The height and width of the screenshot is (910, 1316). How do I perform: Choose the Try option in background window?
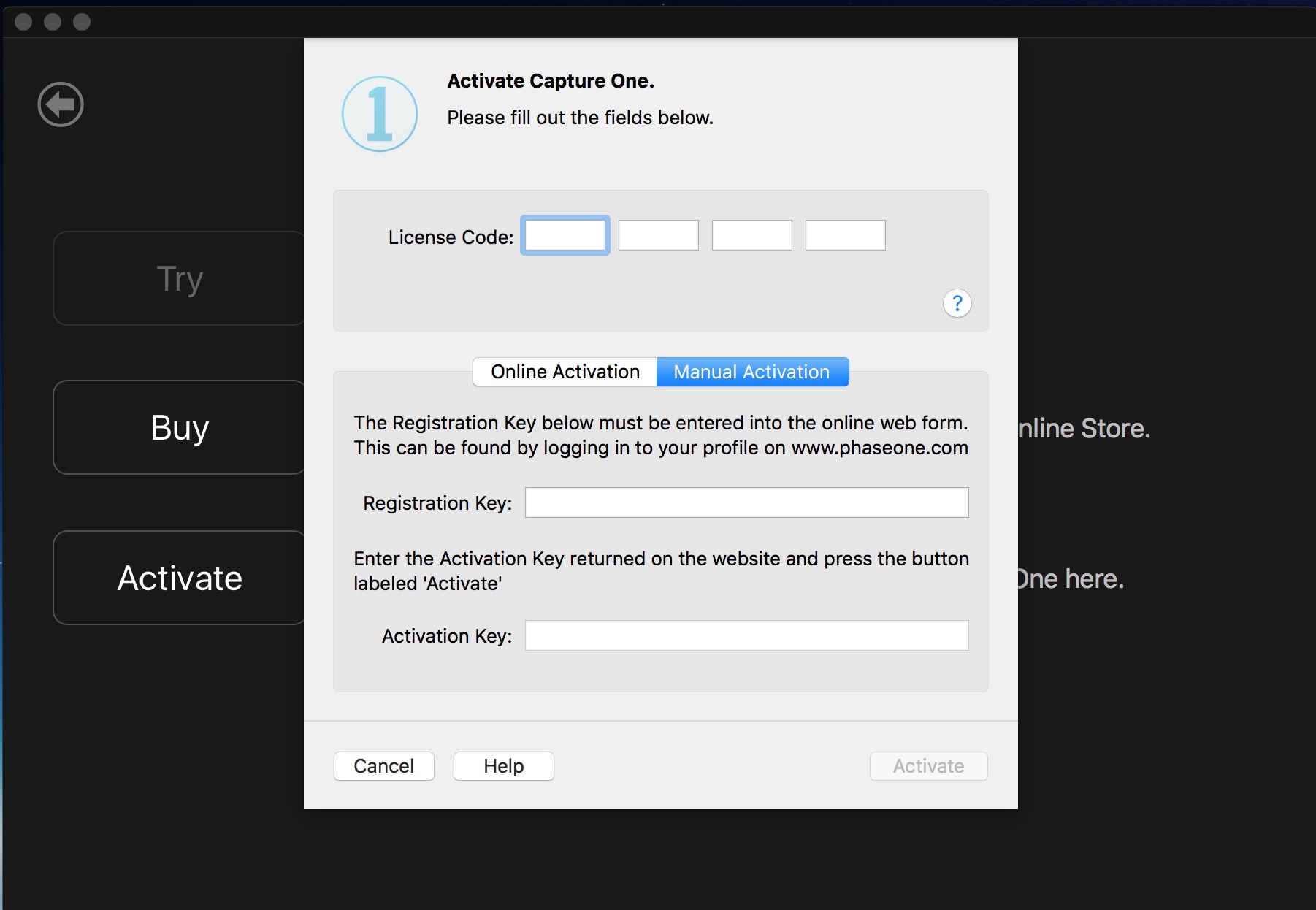pyautogui.click(x=179, y=278)
